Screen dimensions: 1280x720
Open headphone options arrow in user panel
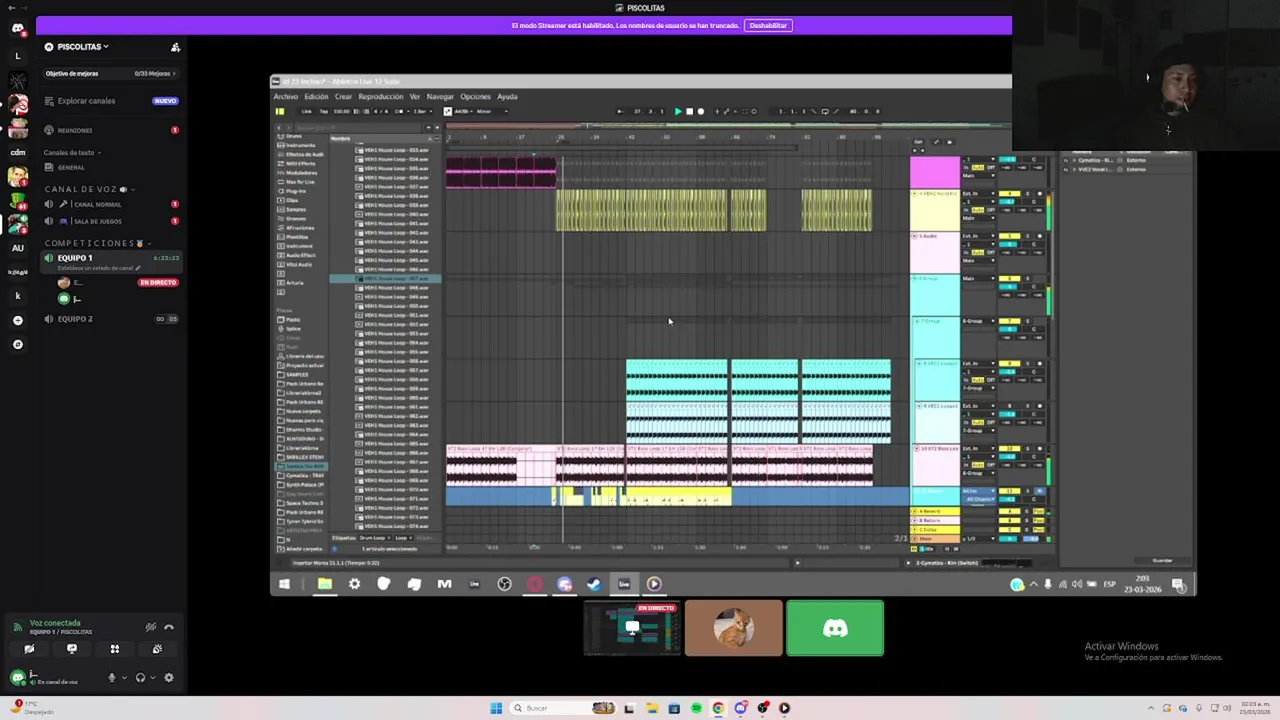point(153,678)
